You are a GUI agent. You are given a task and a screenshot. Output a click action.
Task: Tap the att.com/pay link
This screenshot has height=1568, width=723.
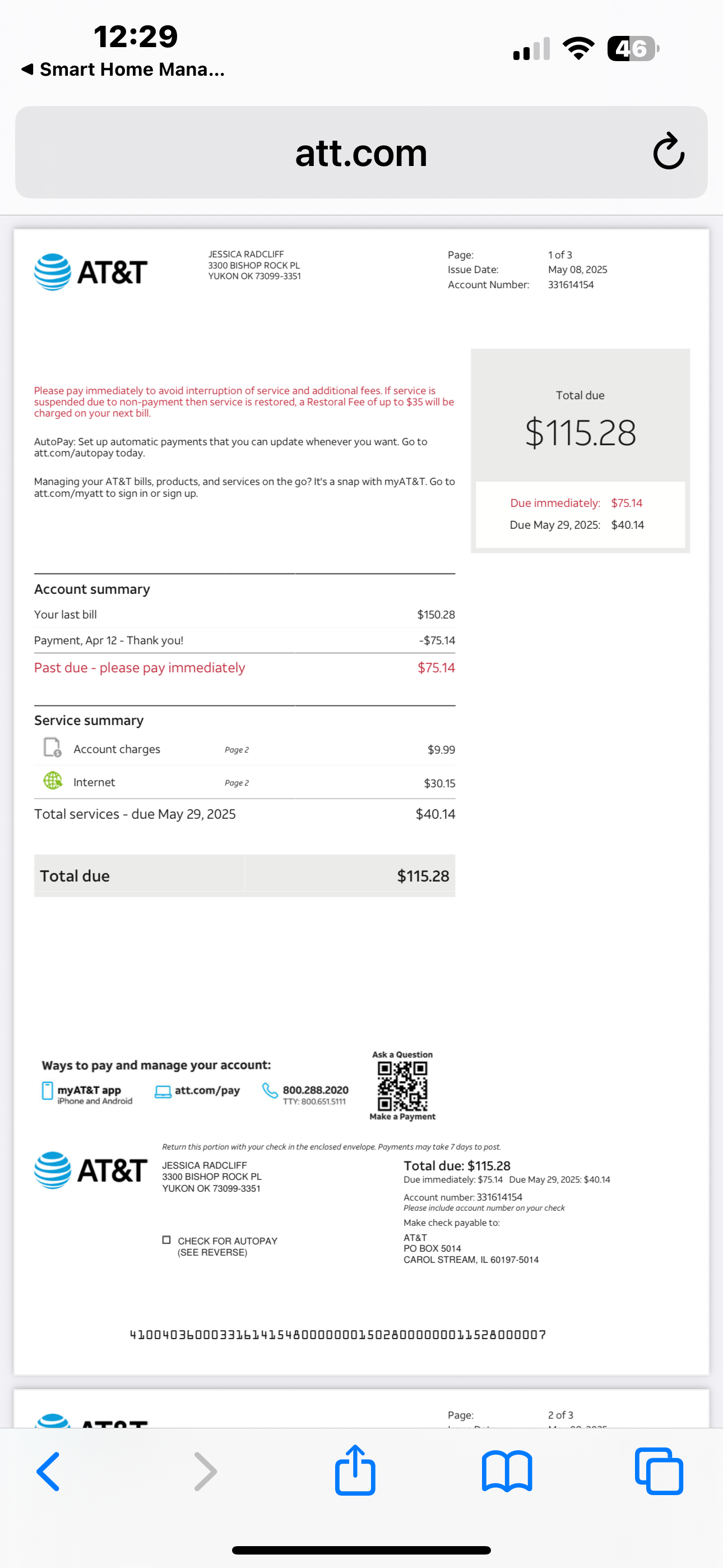207,1090
